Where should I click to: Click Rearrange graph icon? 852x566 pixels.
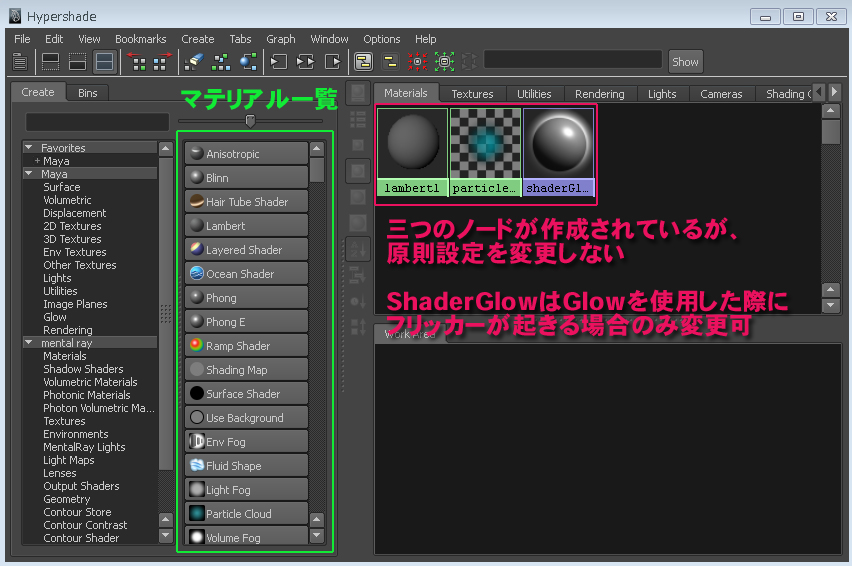coord(221,61)
